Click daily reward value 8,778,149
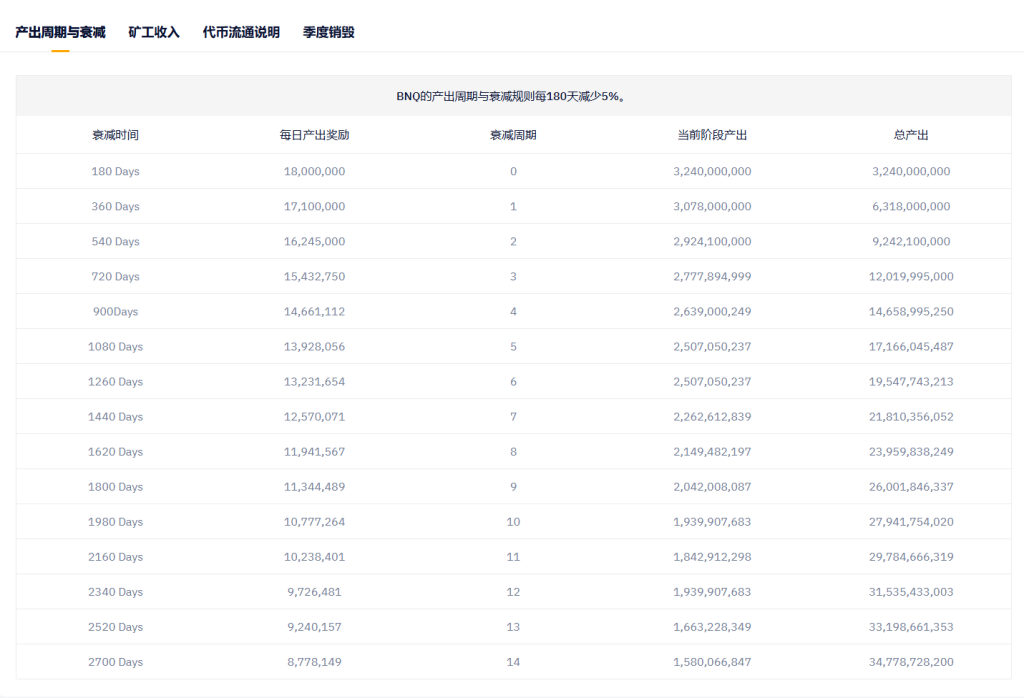1024x698 pixels. click(x=314, y=662)
